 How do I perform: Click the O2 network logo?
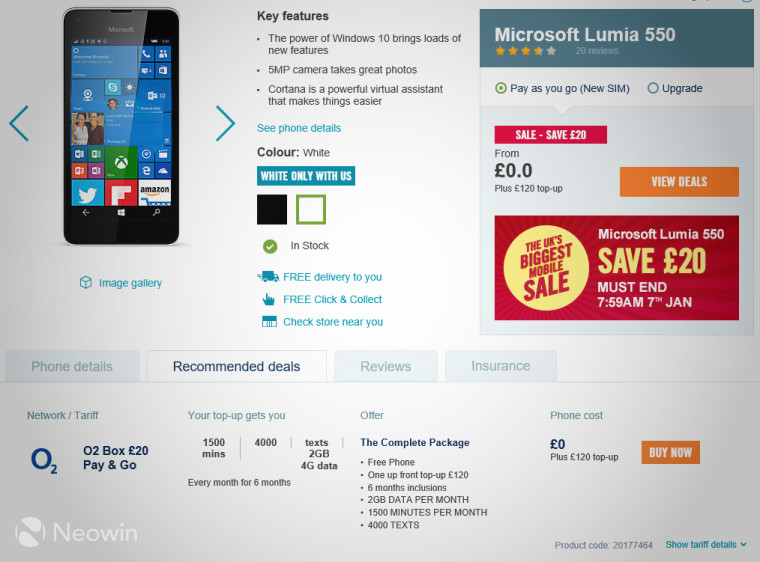[x=44, y=460]
